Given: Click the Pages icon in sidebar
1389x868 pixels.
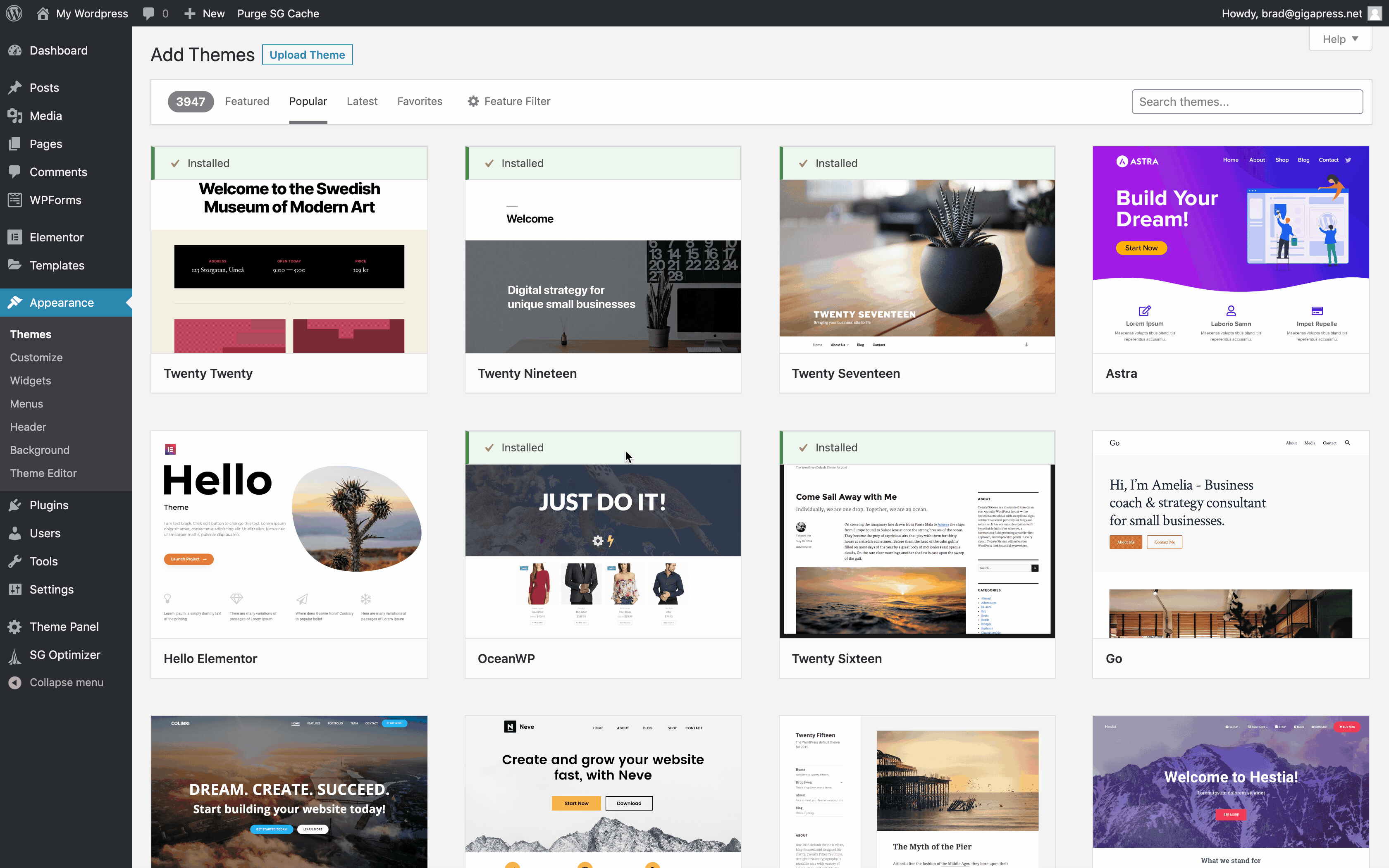Looking at the screenshot, I should pyautogui.click(x=15, y=143).
